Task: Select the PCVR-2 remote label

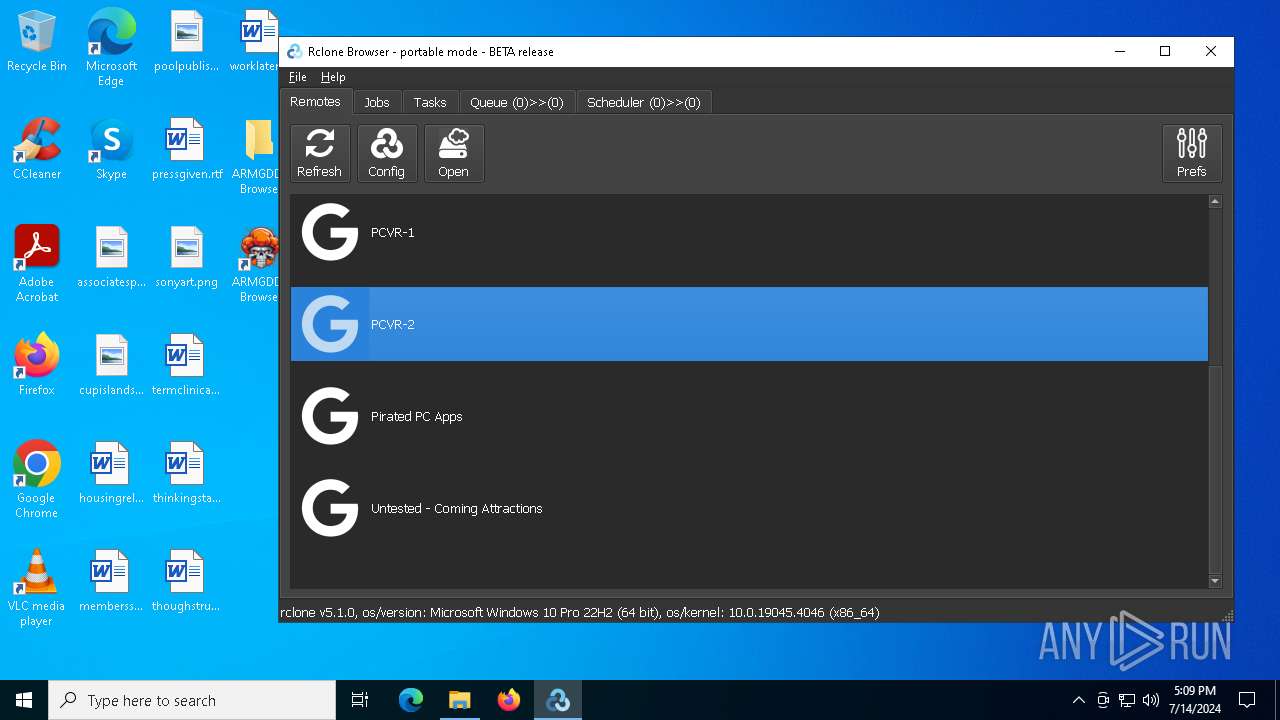Action: pyautogui.click(x=393, y=324)
